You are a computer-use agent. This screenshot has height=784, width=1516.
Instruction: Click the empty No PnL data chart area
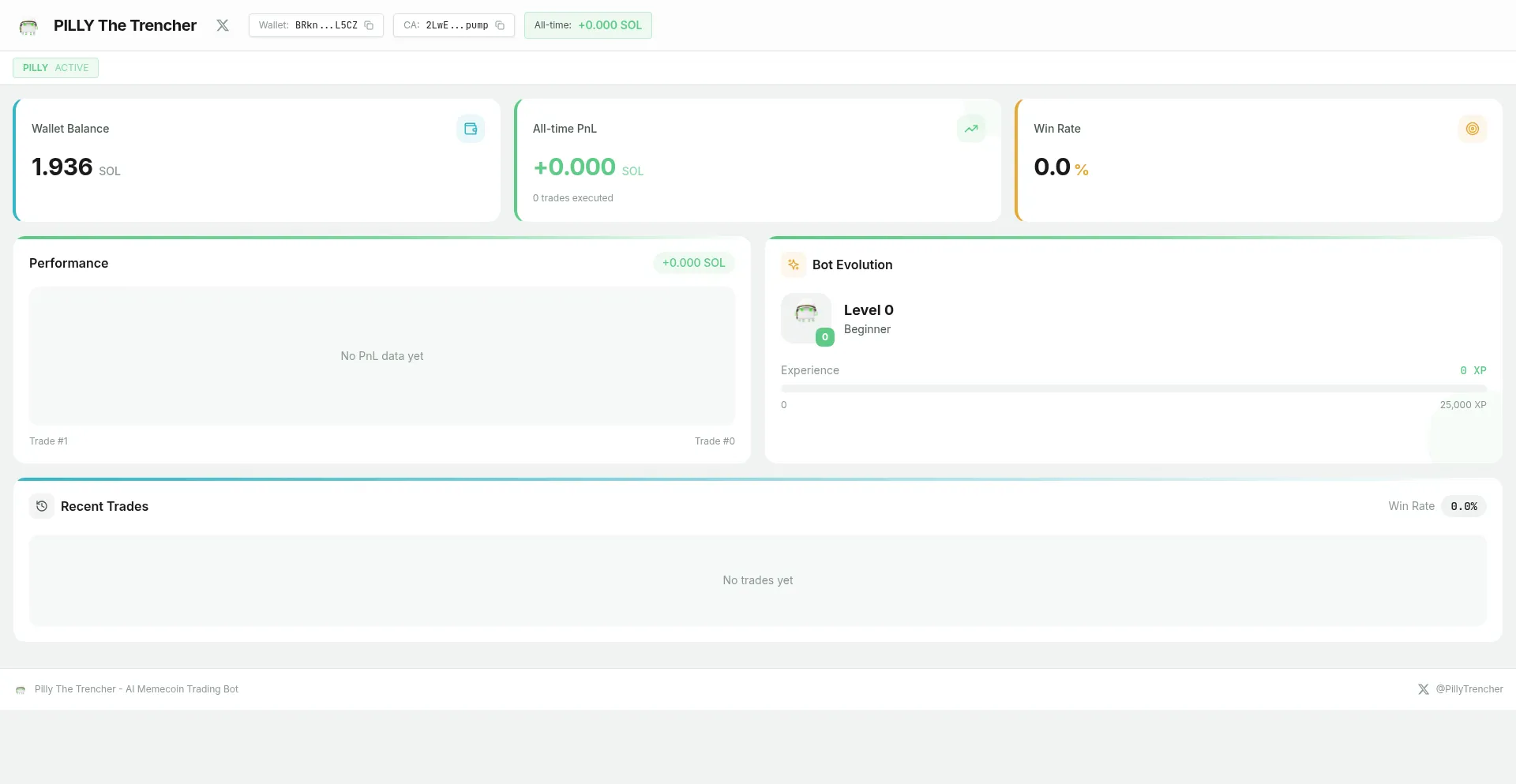[x=382, y=356]
